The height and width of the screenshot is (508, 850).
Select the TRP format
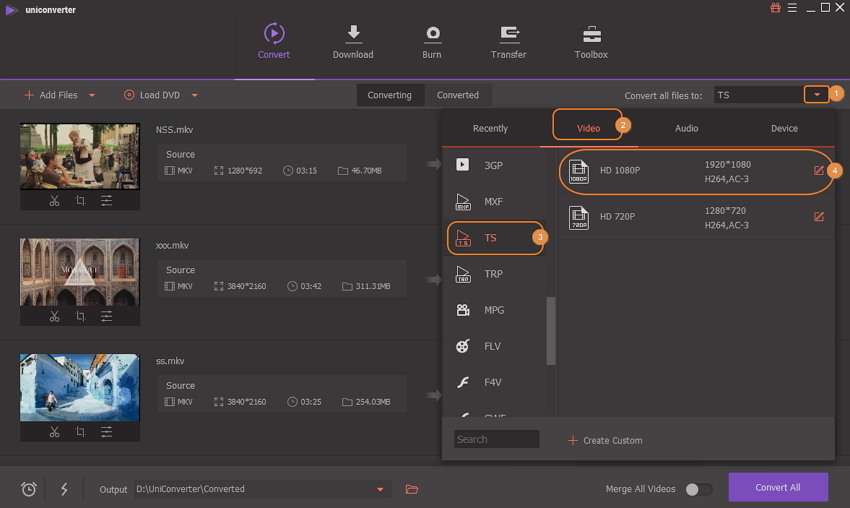(x=493, y=274)
